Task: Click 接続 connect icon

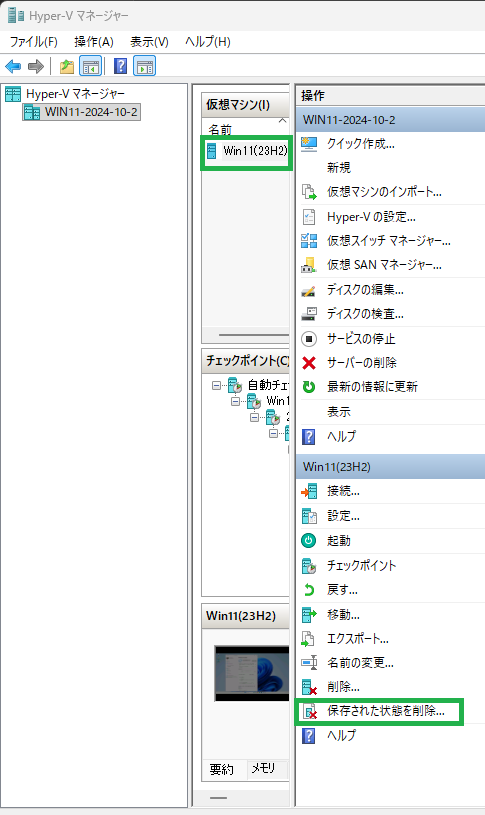Action: [x=309, y=491]
